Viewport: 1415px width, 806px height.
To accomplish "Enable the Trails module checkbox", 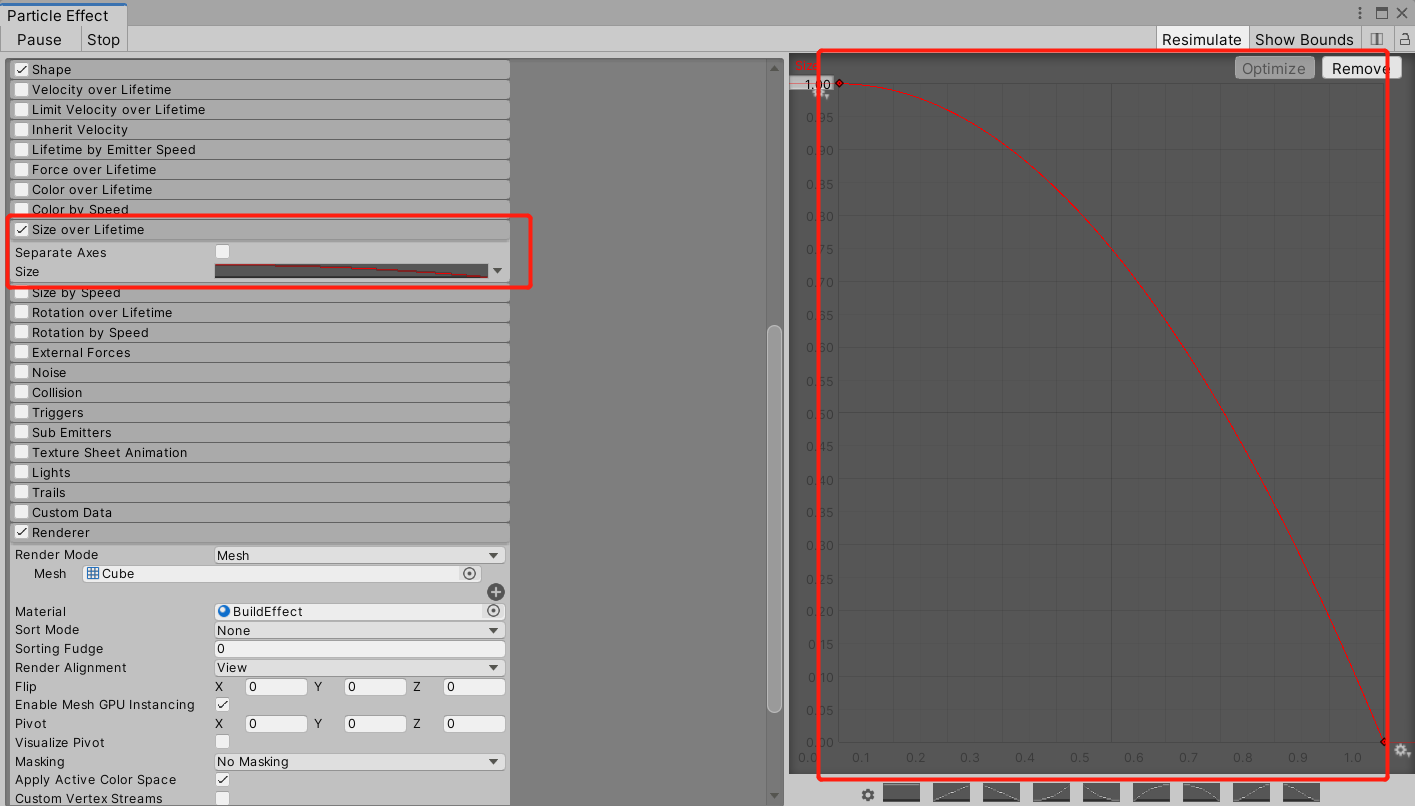I will [21, 492].
